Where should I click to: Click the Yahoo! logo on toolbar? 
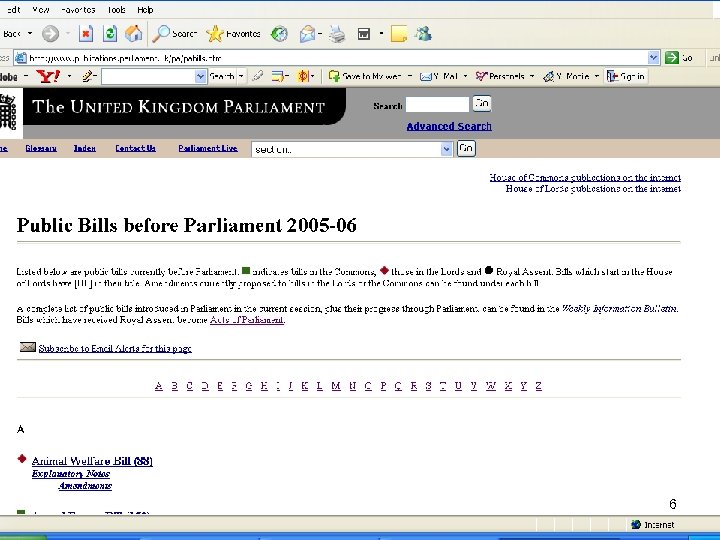click(48, 76)
